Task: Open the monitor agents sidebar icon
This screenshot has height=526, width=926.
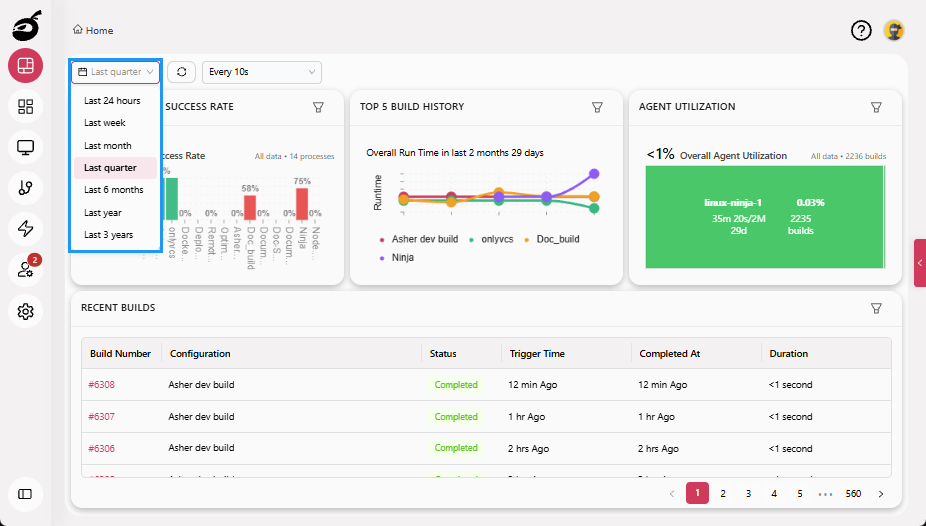Action: coord(25,147)
